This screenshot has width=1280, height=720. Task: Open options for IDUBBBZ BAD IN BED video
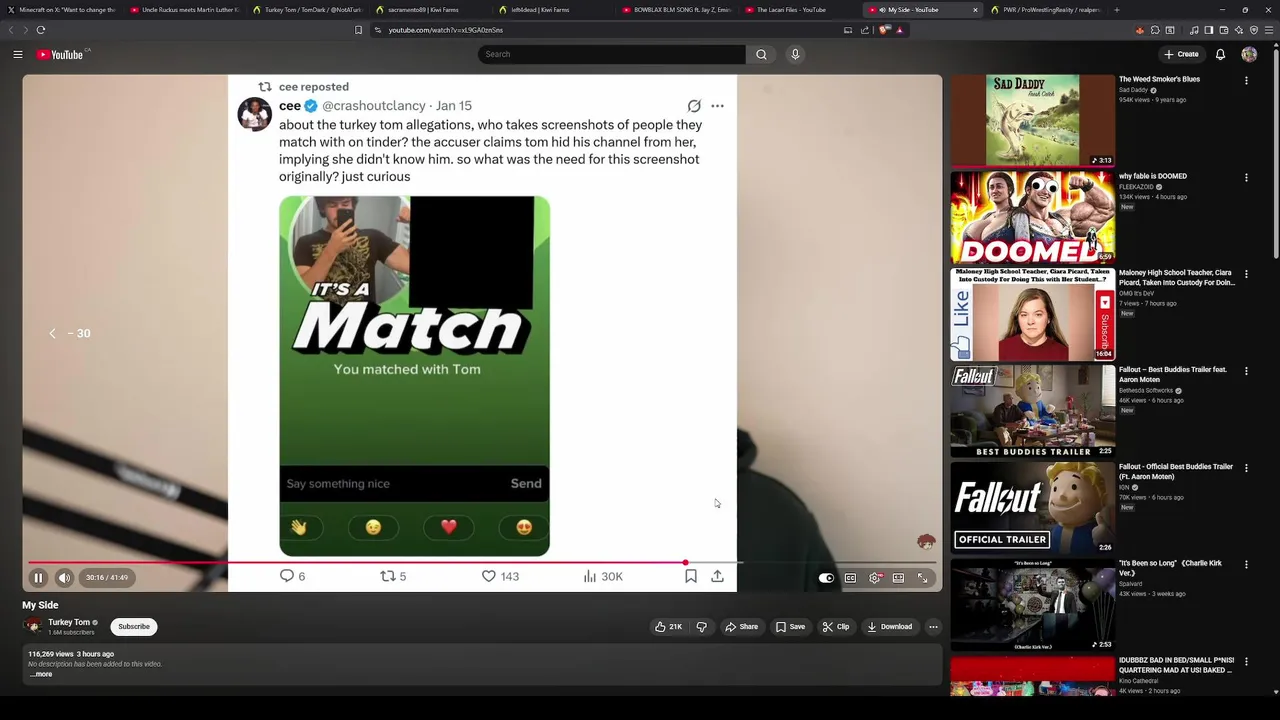[x=1246, y=662]
